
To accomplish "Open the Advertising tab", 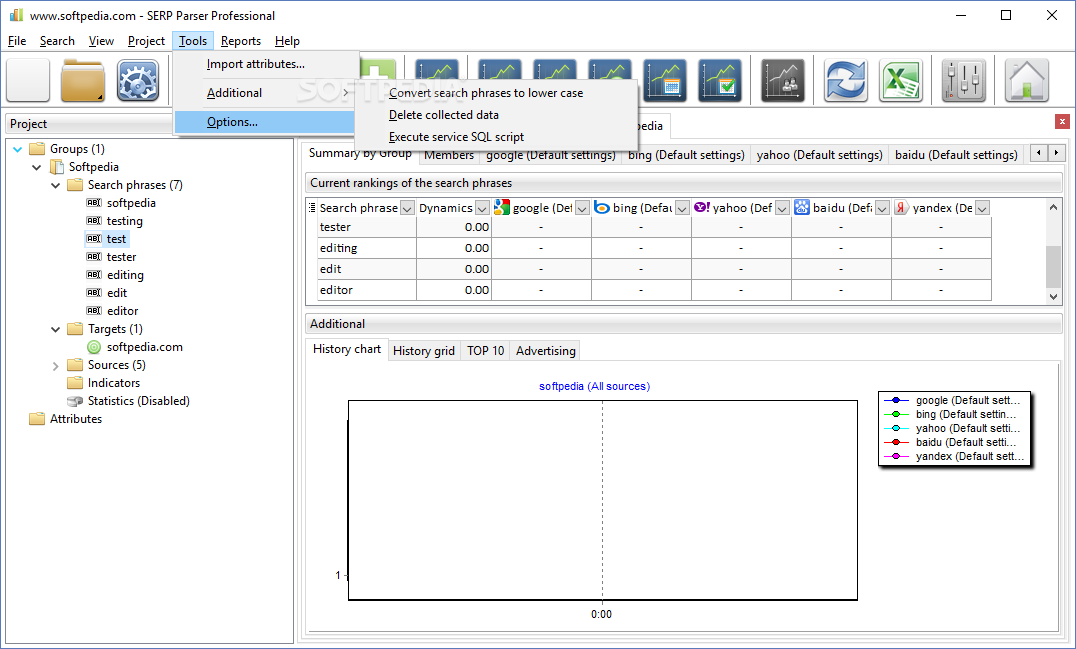I will click(546, 351).
